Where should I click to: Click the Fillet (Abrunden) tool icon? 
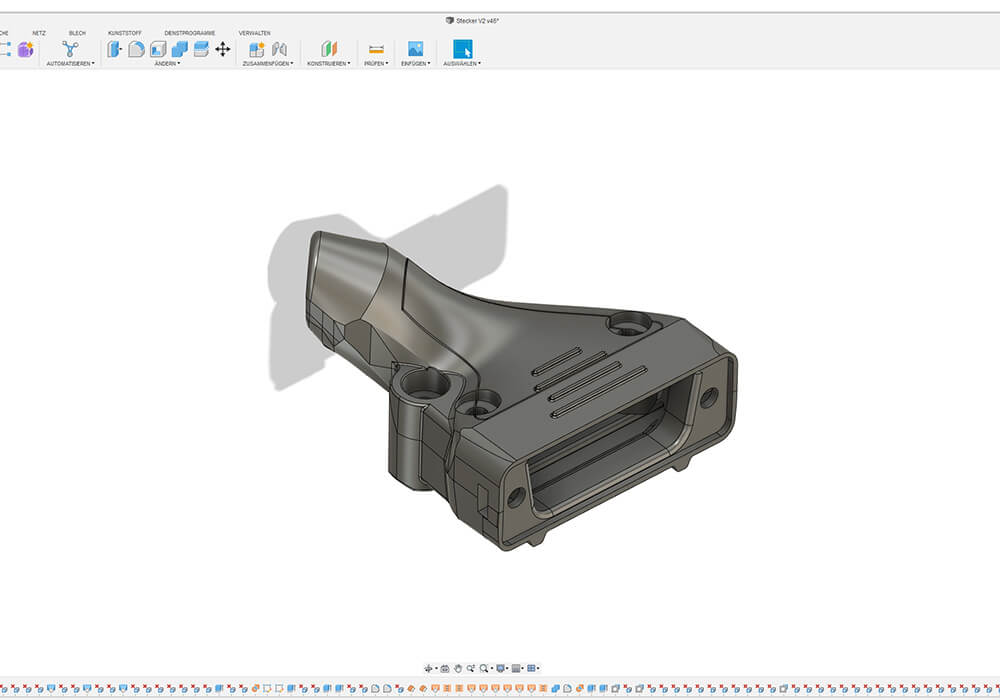[x=136, y=49]
